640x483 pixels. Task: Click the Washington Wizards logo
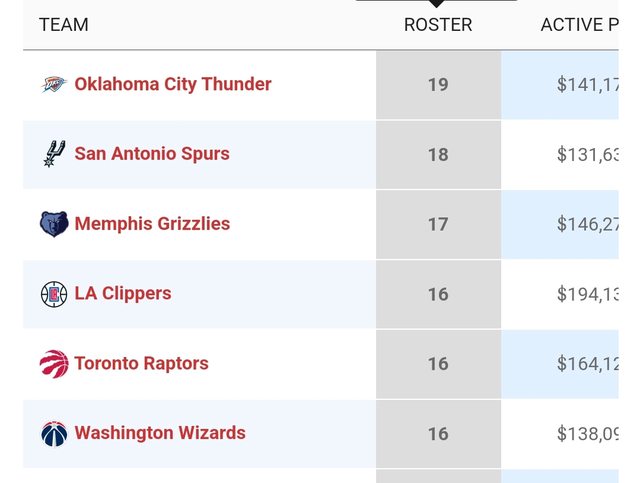tap(54, 434)
